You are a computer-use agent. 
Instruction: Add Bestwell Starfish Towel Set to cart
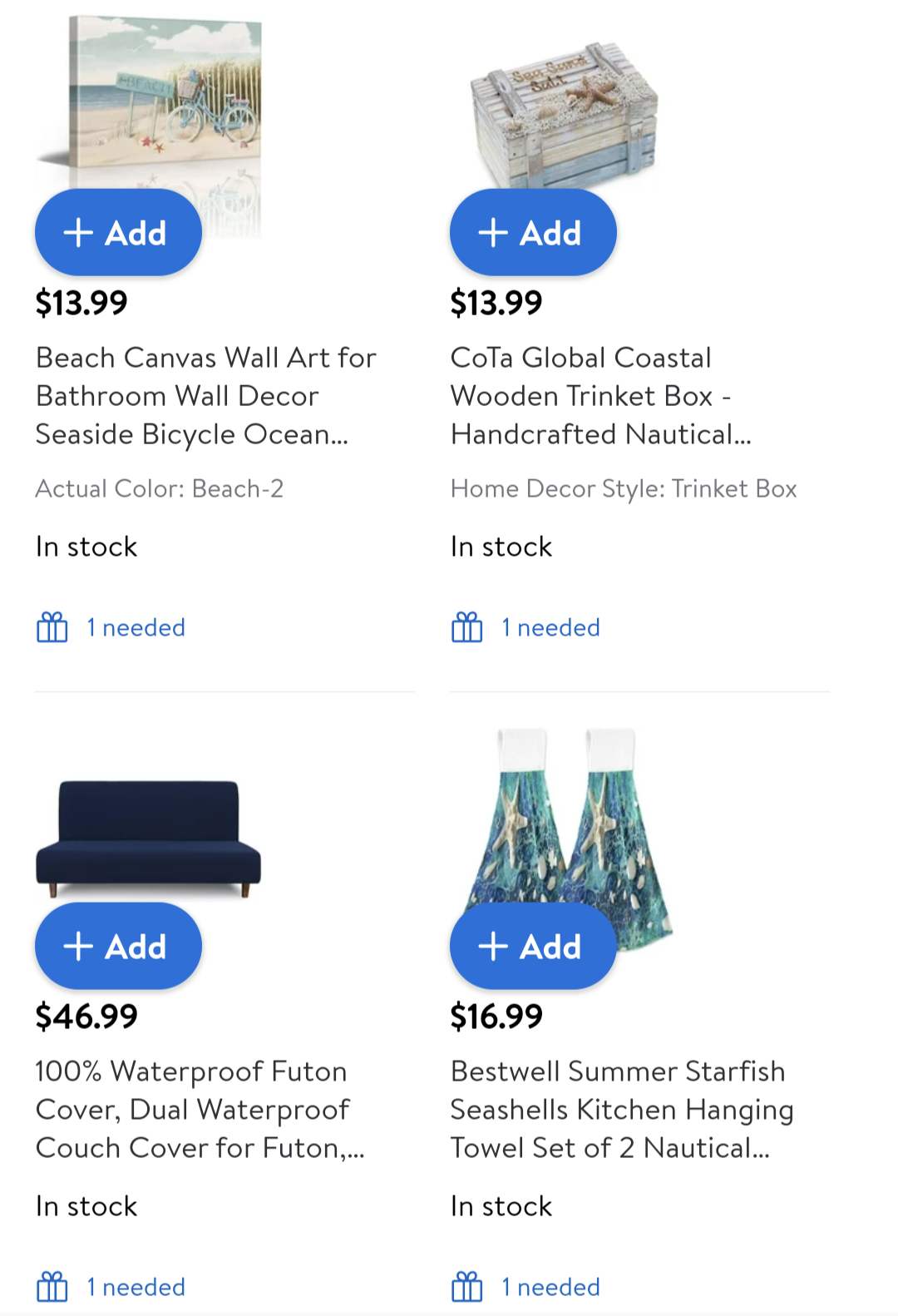point(533,946)
